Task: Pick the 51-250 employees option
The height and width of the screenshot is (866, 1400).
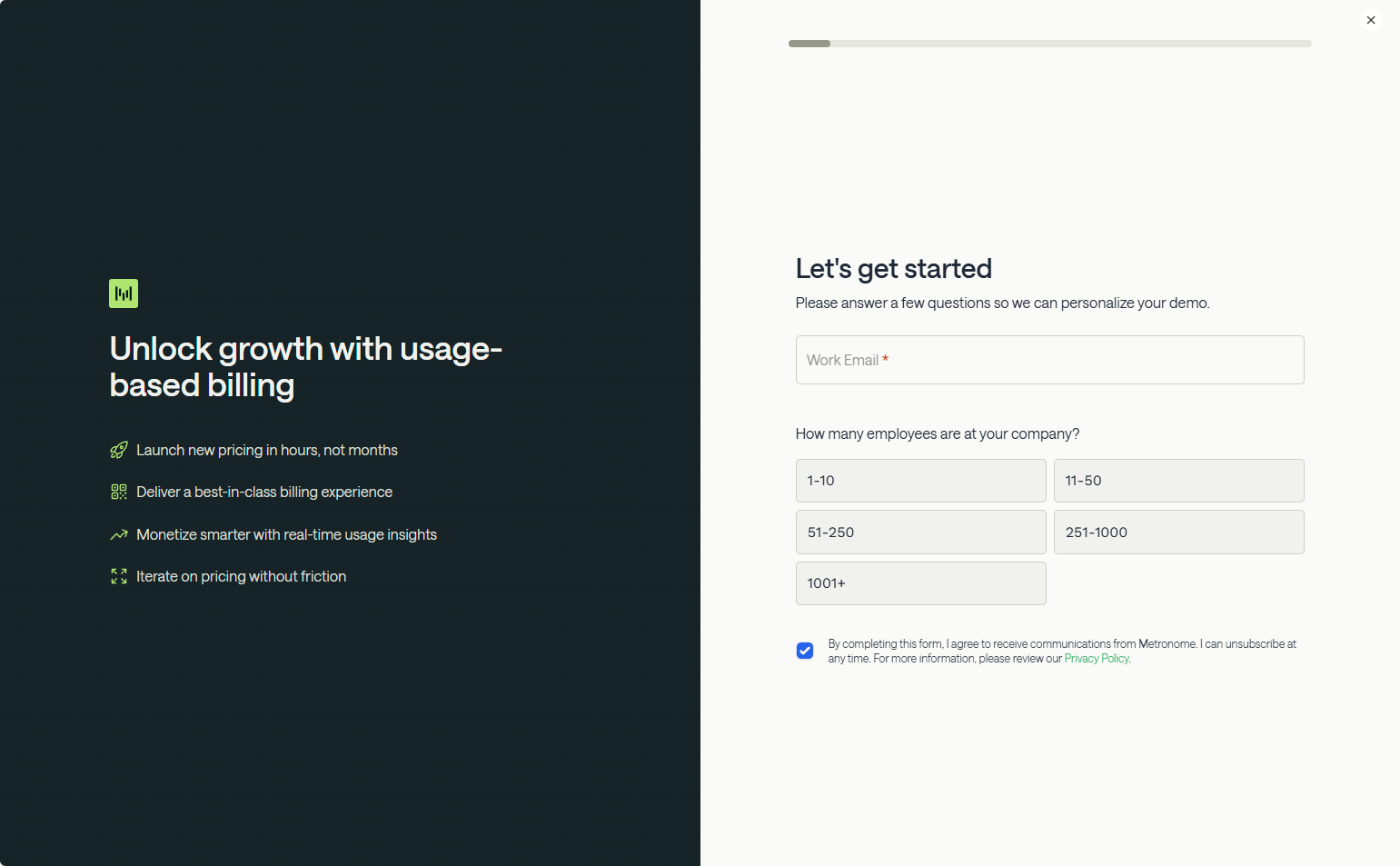Action: click(x=920, y=533)
